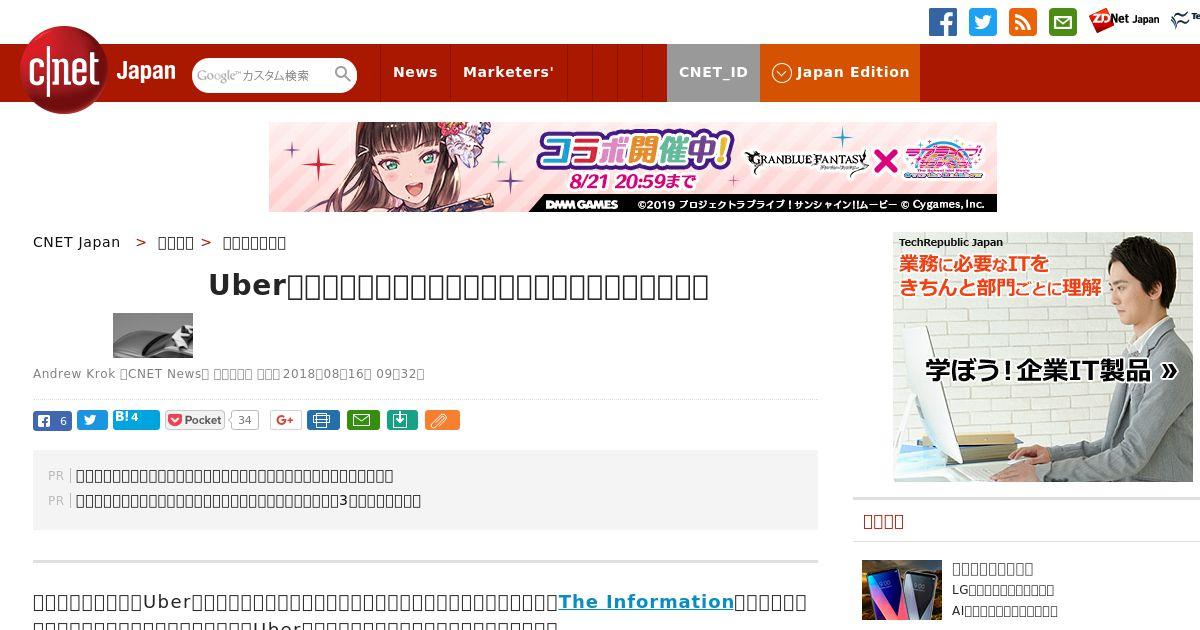1200x630 pixels.
Task: Print the article with the printer icon
Action: pyautogui.click(x=323, y=420)
